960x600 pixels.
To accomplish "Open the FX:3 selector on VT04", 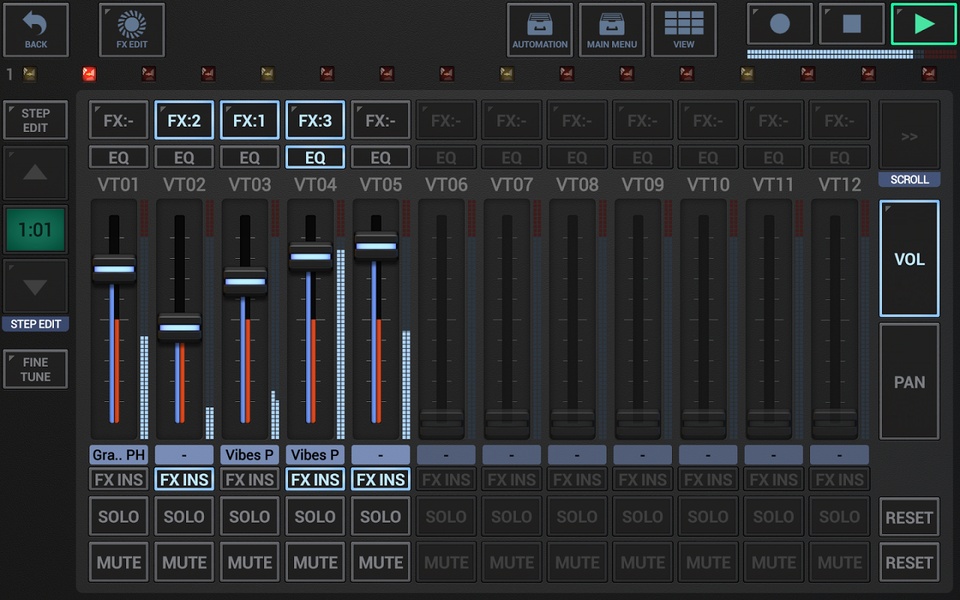I will click(315, 120).
